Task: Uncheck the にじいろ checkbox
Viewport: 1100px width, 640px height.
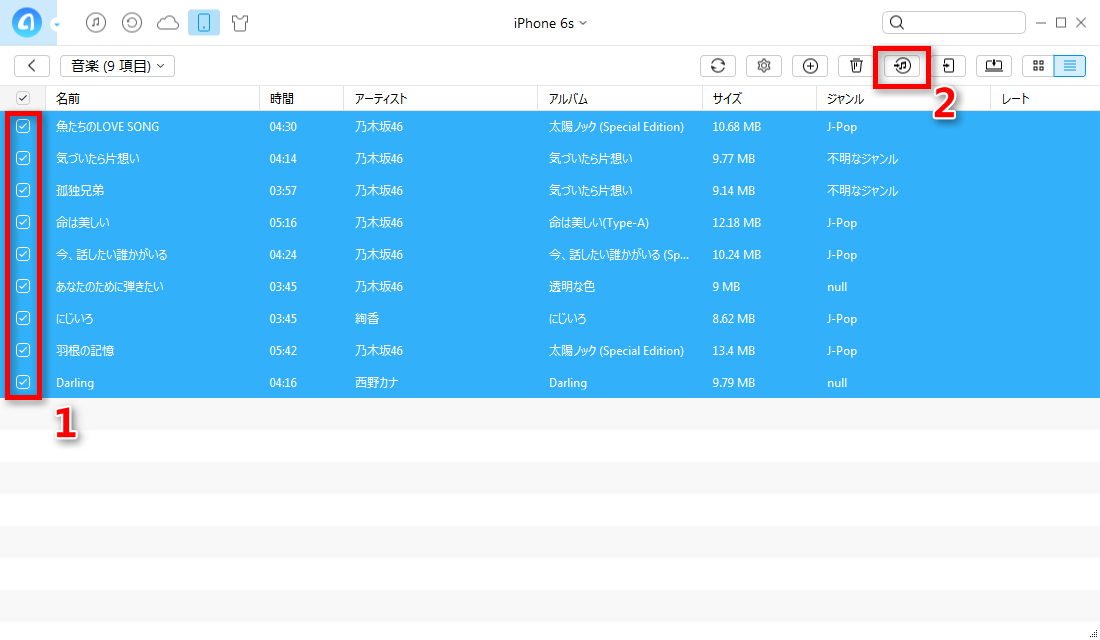Action: tap(23, 318)
